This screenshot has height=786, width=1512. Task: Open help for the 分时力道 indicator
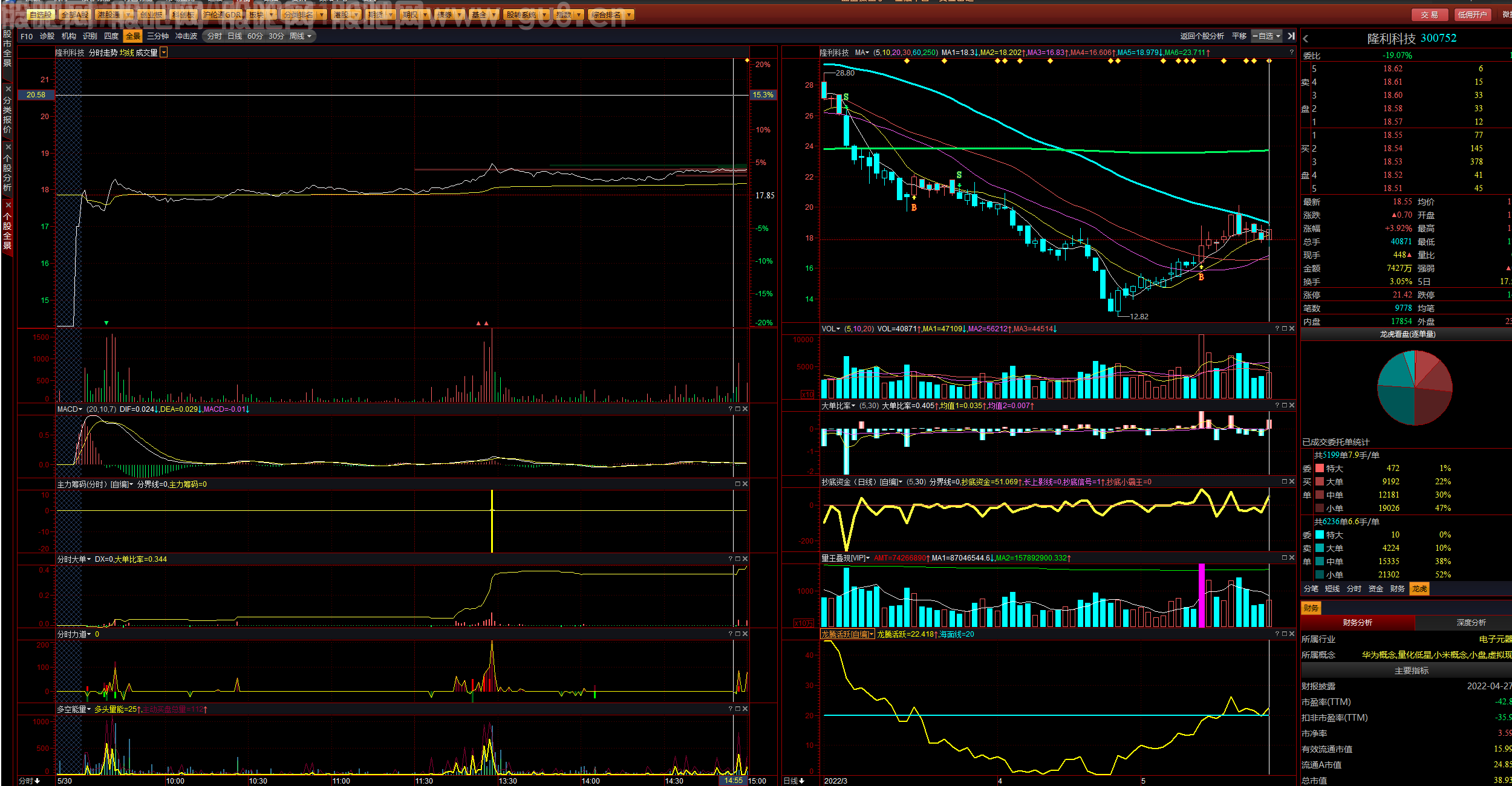731,634
